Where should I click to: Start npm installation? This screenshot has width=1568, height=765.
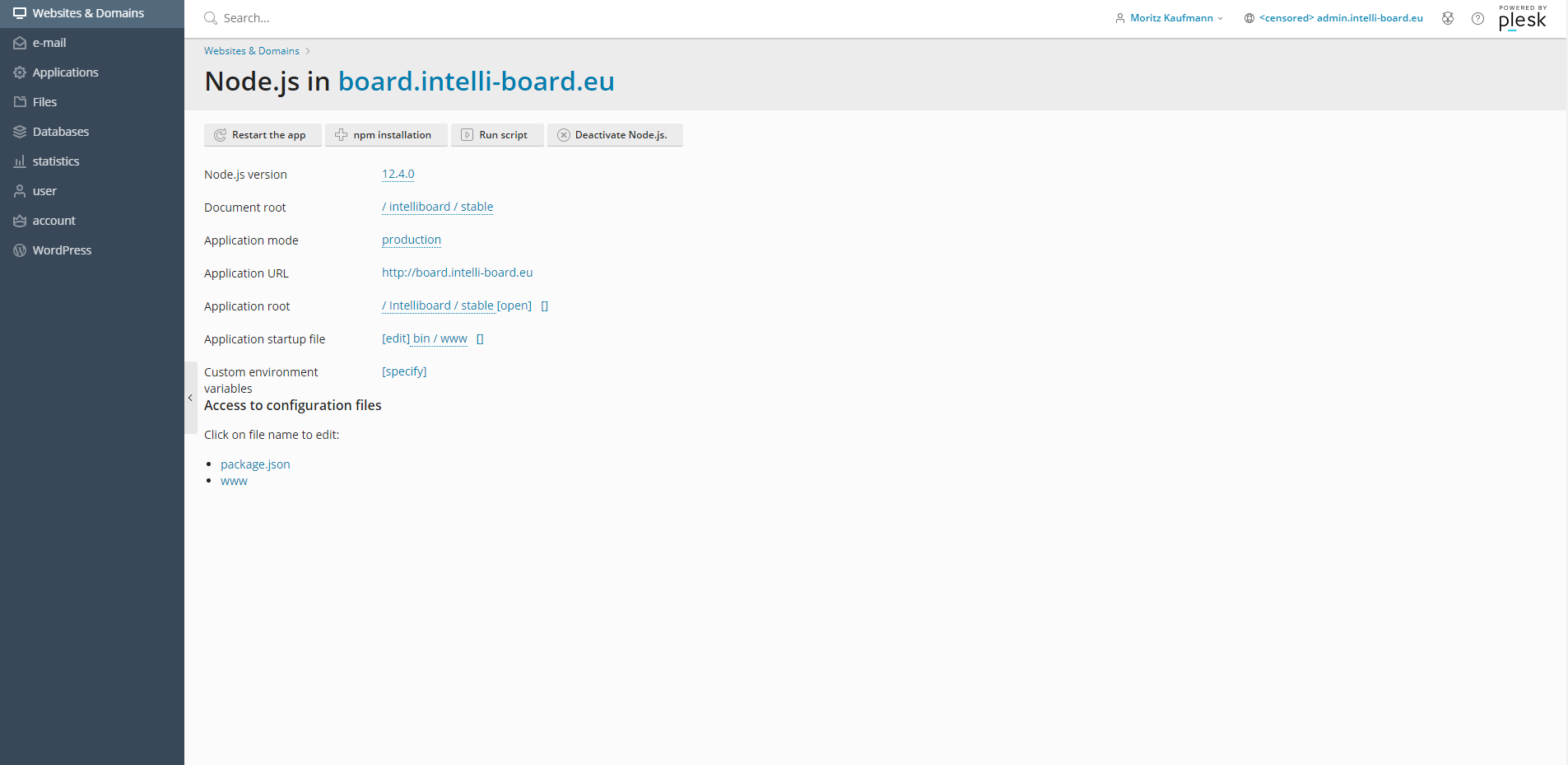386,135
